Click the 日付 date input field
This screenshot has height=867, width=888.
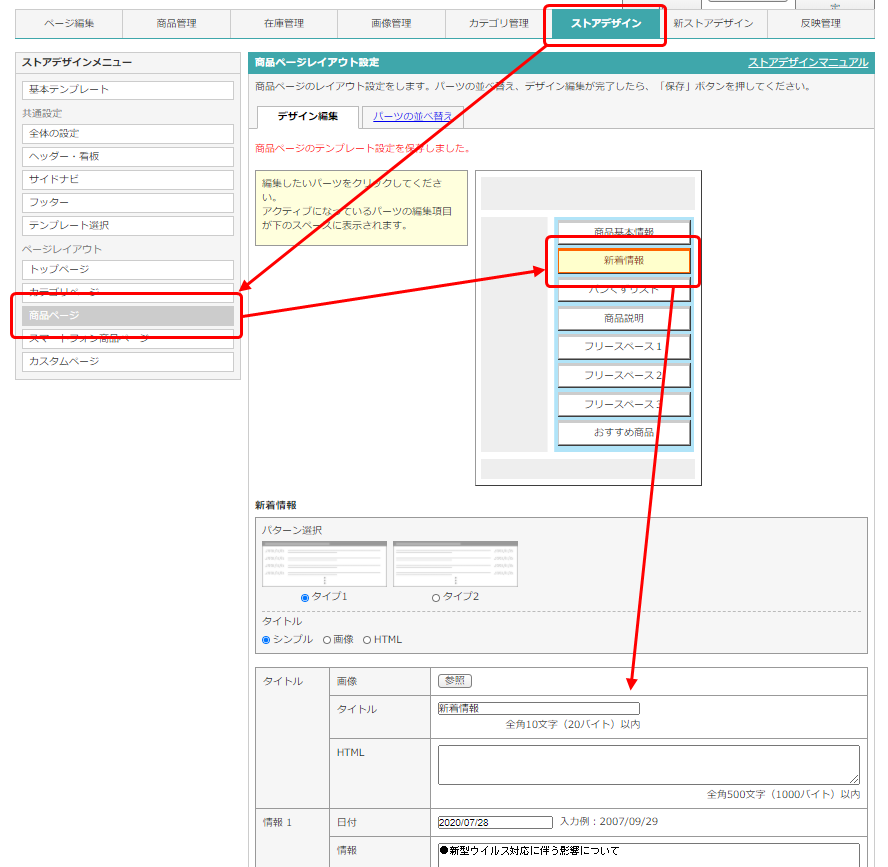[495, 823]
